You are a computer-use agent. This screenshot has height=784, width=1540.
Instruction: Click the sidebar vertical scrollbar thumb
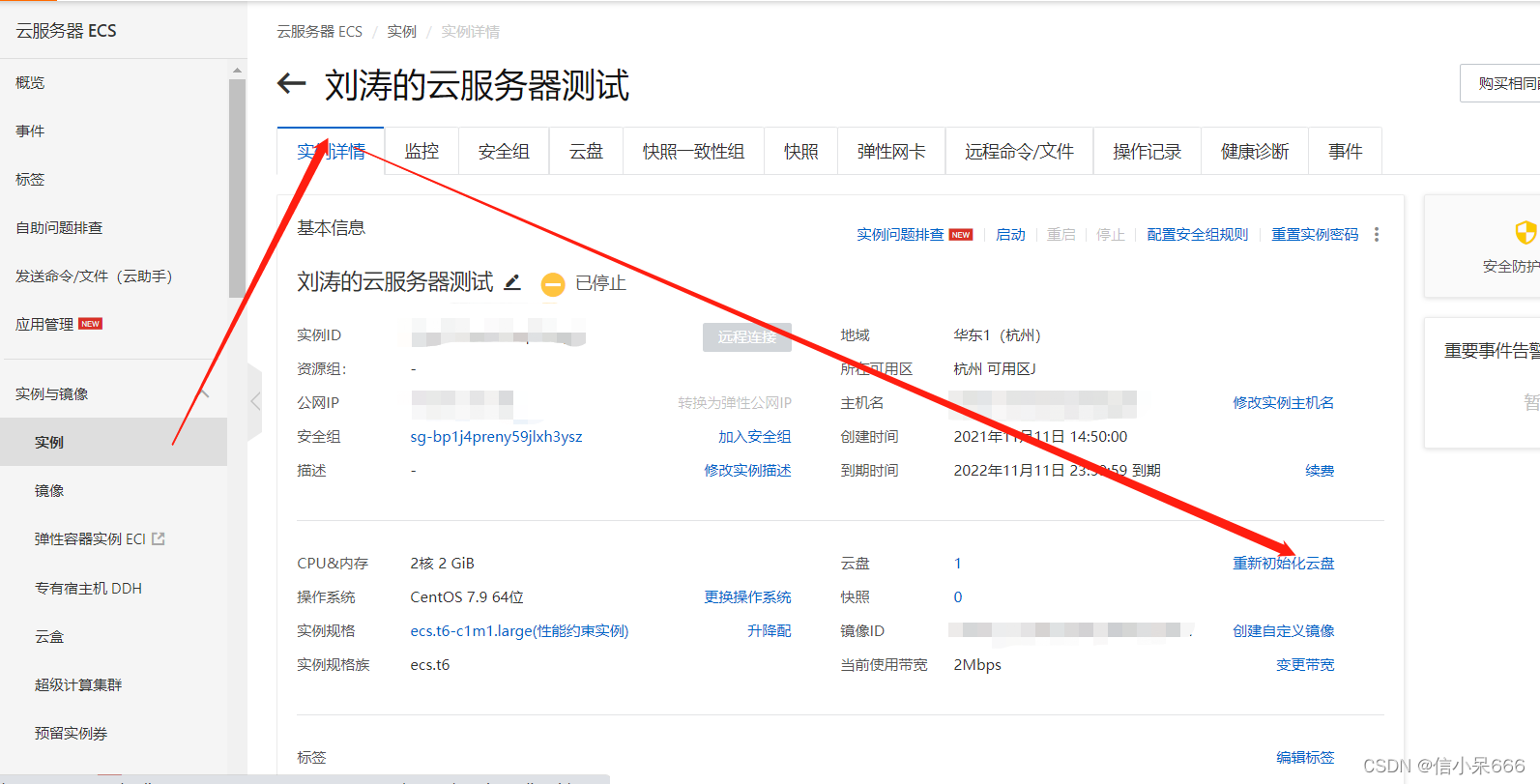click(237, 189)
